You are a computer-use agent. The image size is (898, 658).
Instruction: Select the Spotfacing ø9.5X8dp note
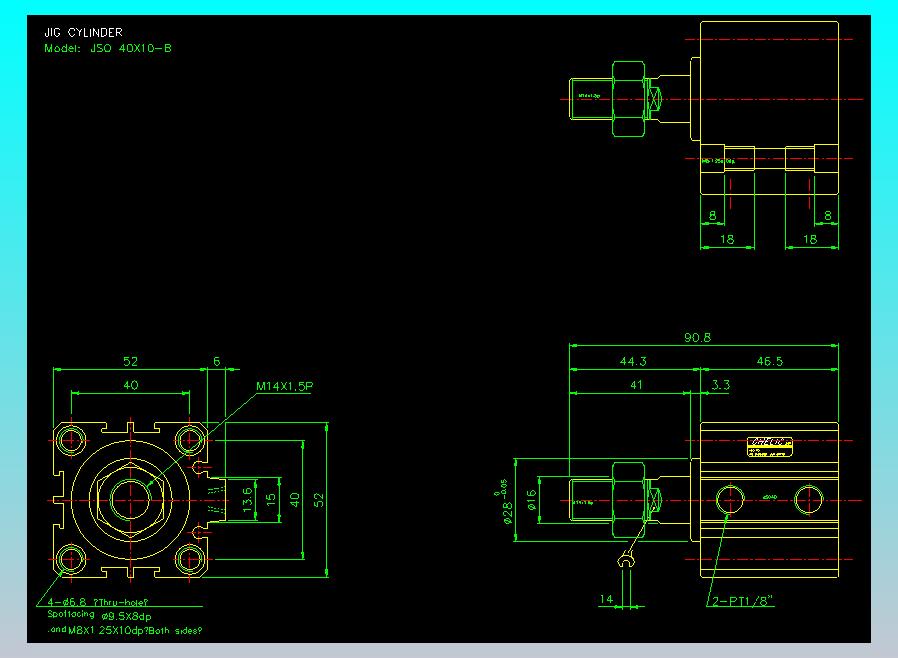click(x=99, y=616)
